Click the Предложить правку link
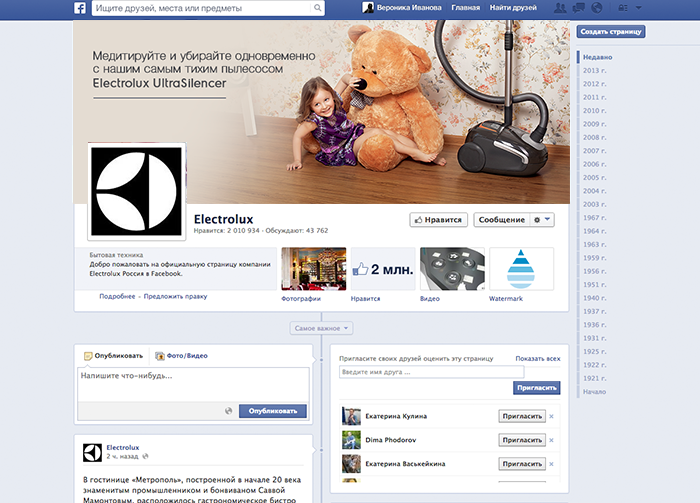Screen dimensions: 700x503 coord(175,296)
